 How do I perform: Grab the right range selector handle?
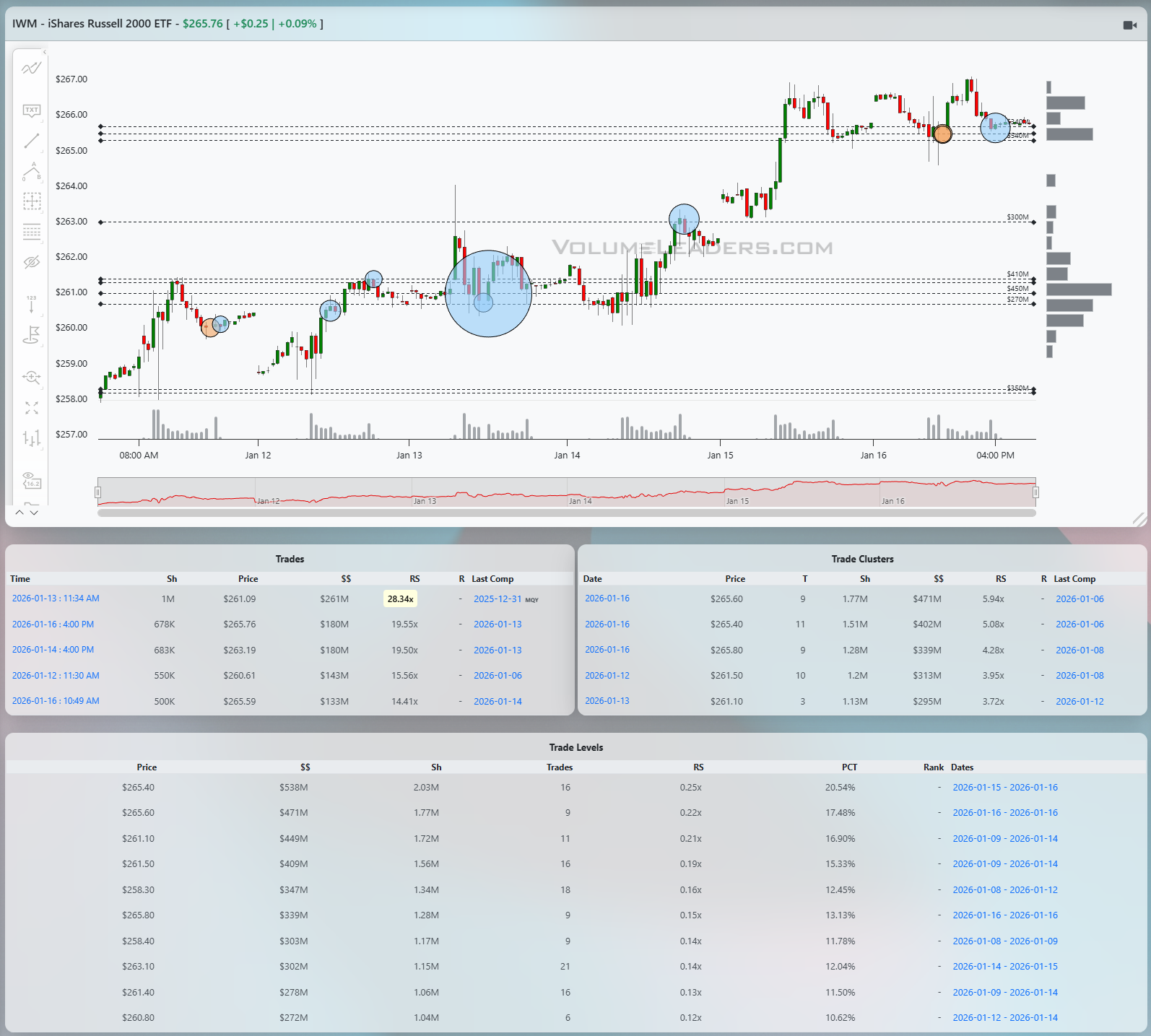[1035, 492]
